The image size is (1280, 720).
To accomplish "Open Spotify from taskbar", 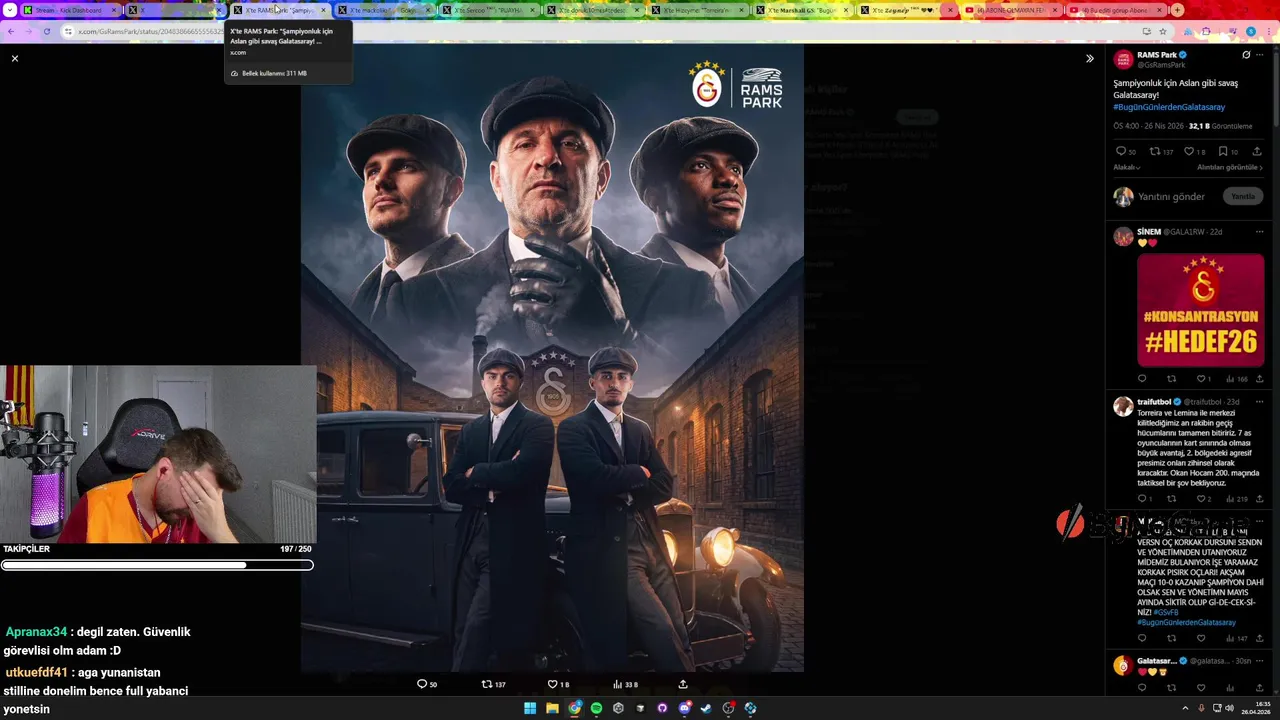I will (x=596, y=708).
